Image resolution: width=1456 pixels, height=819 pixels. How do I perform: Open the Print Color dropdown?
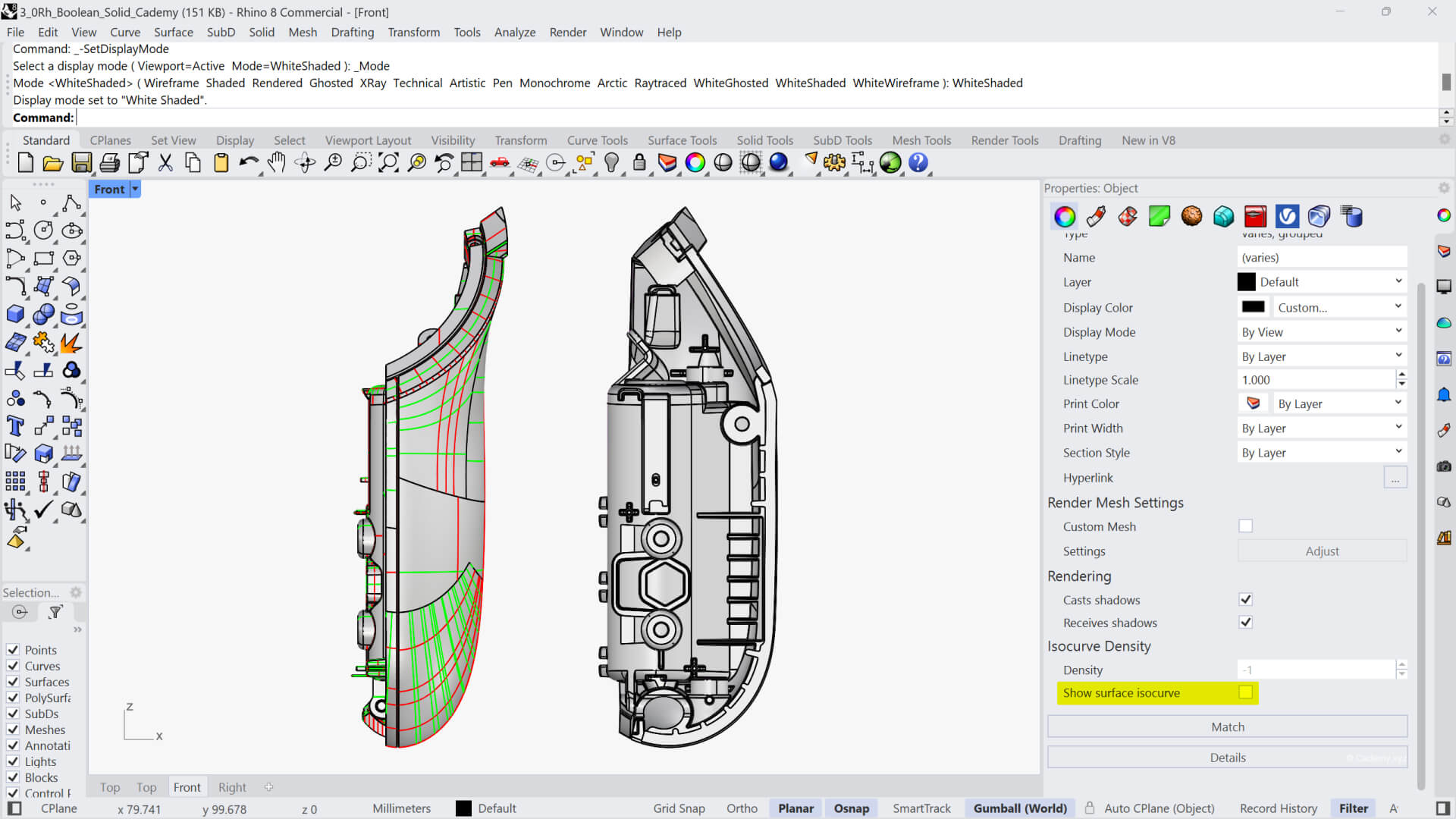coord(1340,403)
